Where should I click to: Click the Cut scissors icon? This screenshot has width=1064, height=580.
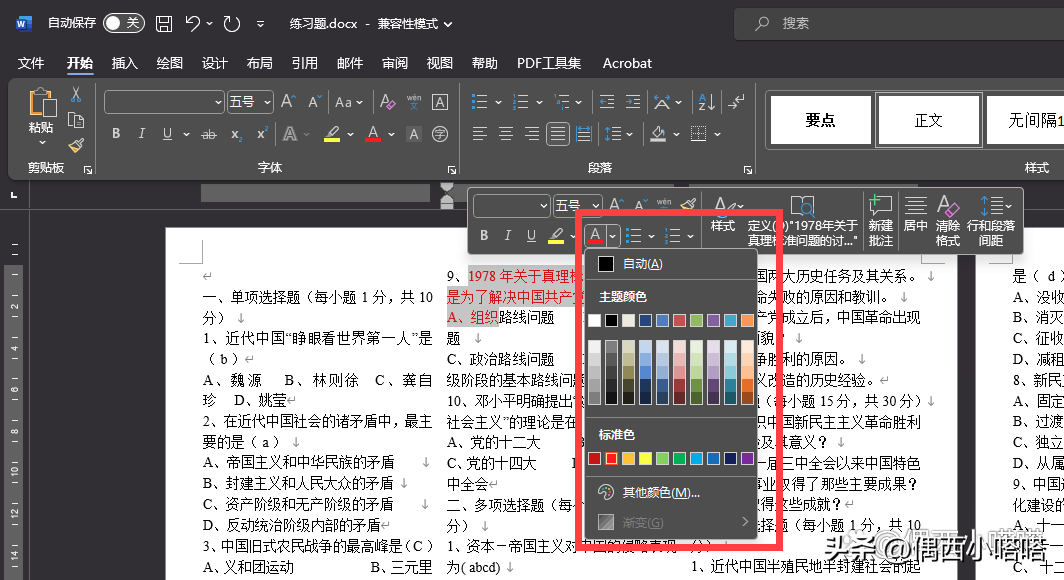76,95
